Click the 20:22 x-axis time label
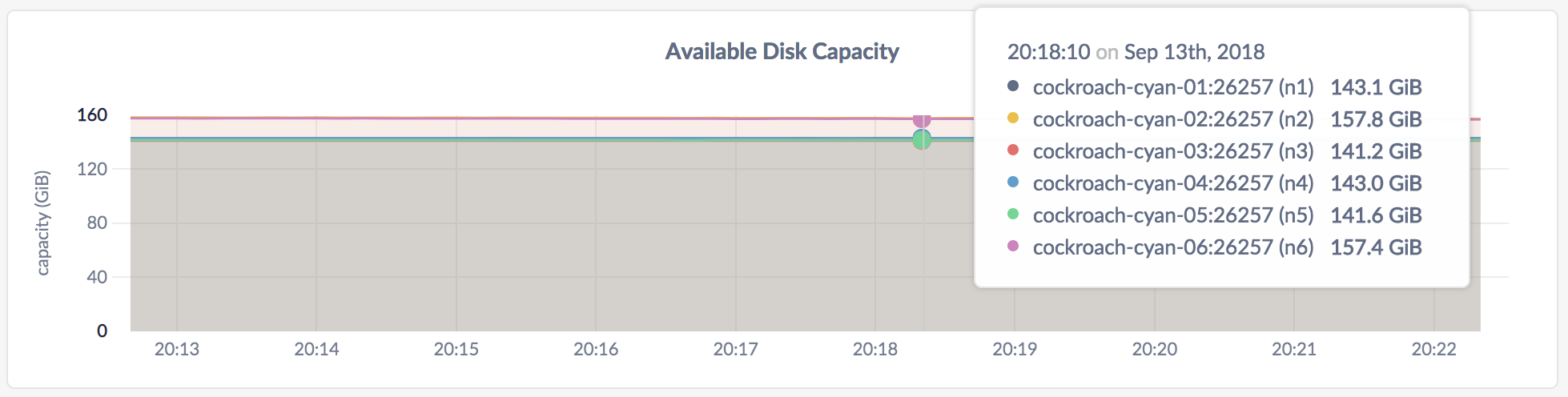The image size is (1568, 397). [x=1433, y=349]
